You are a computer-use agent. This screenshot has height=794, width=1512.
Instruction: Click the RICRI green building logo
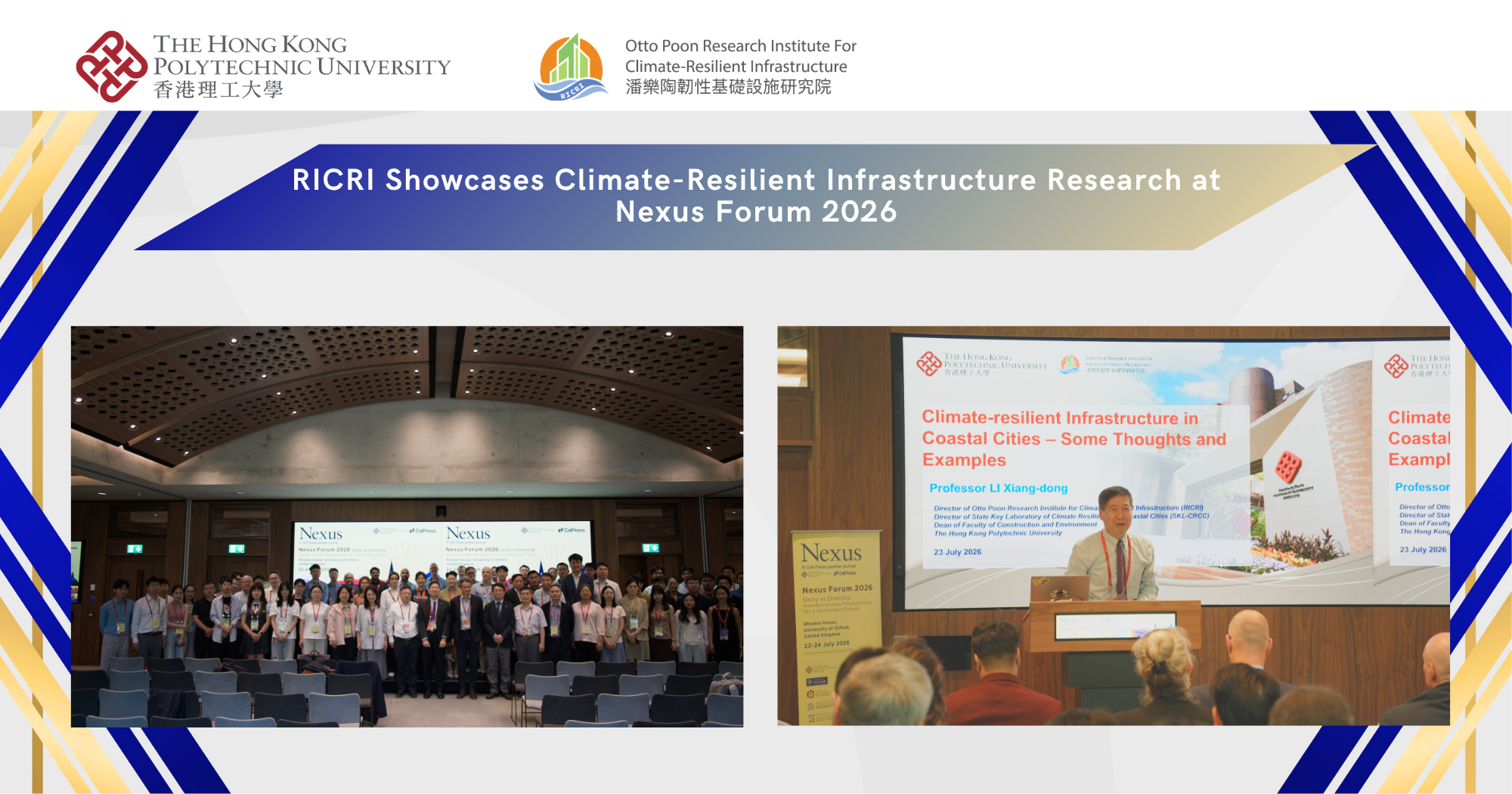[x=572, y=67]
